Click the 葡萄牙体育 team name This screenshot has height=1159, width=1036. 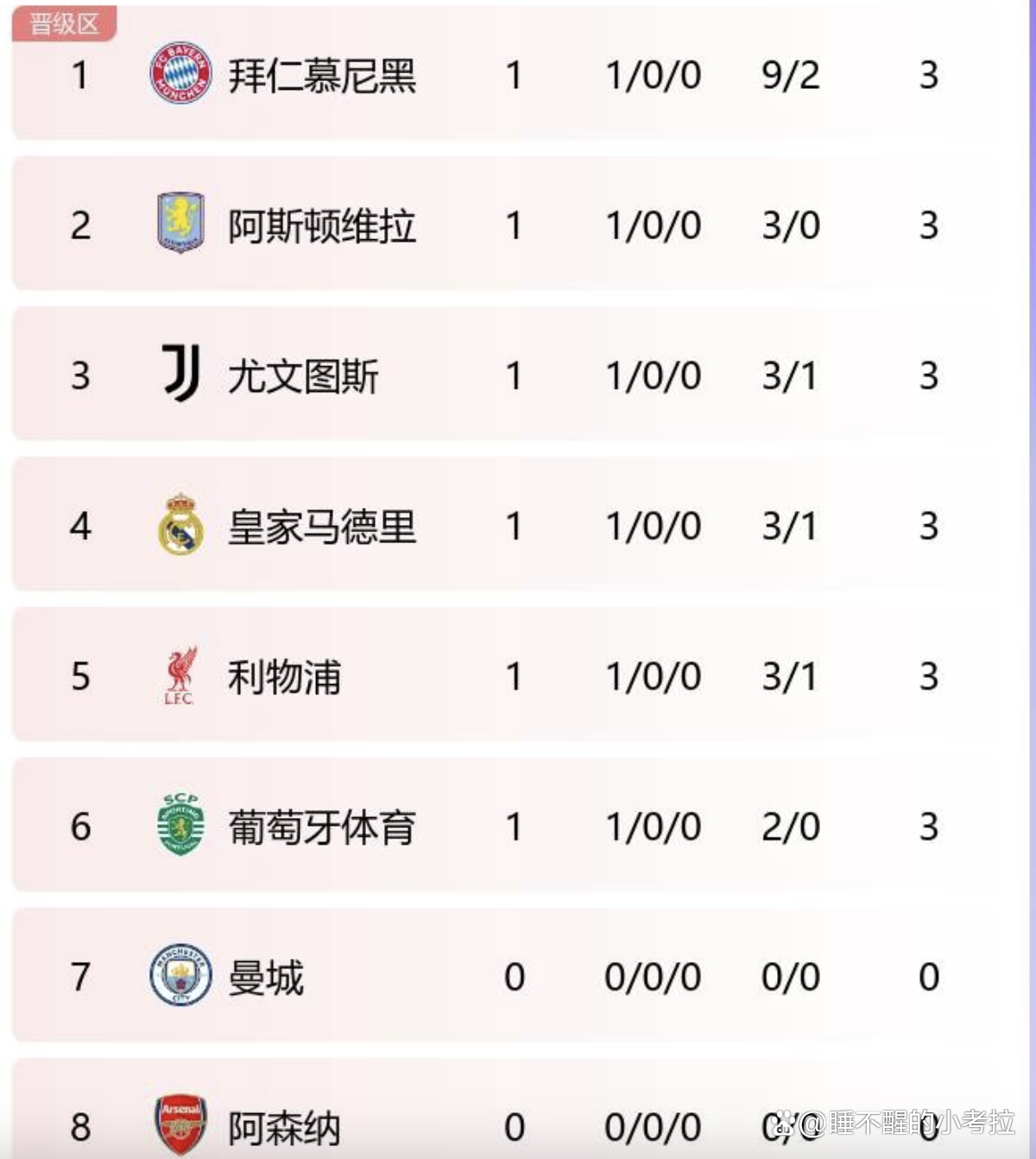(322, 827)
